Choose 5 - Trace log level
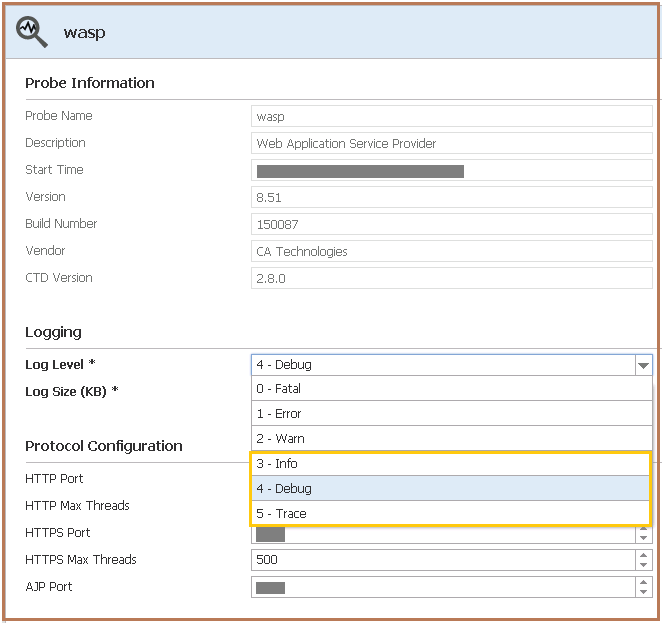662x623 pixels. pos(450,514)
